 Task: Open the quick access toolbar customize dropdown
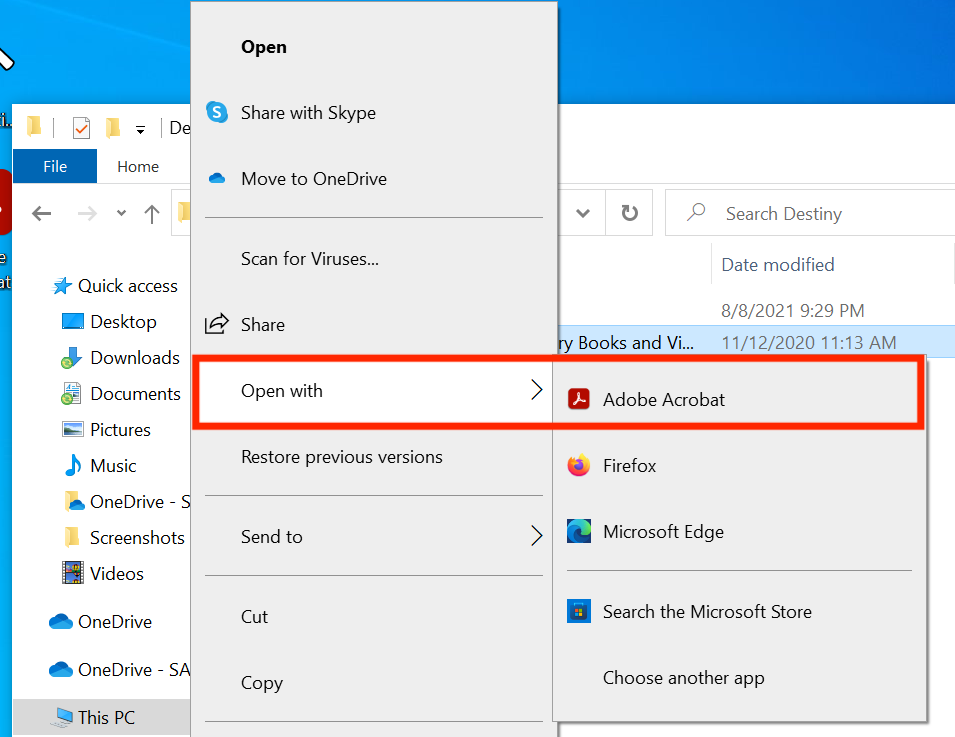pyautogui.click(x=140, y=129)
